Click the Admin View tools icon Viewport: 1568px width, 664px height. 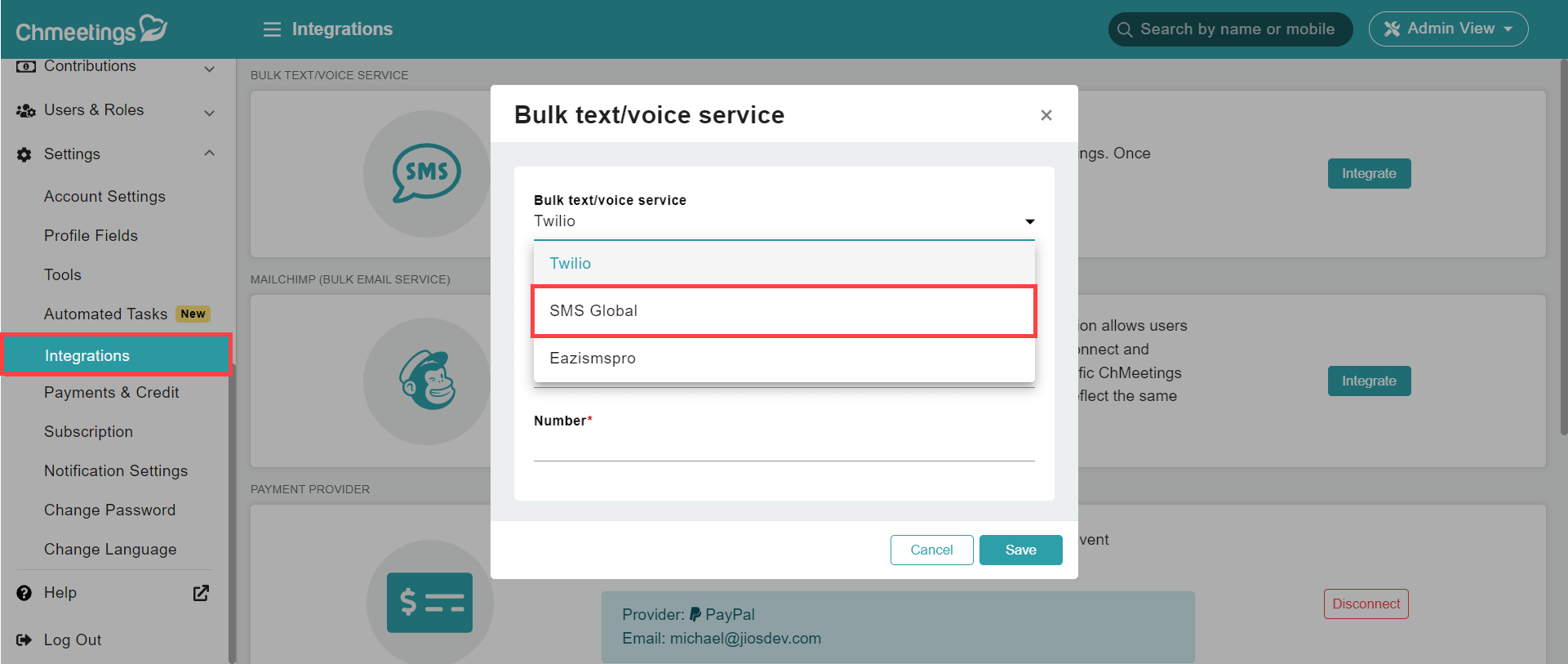[x=1393, y=29]
